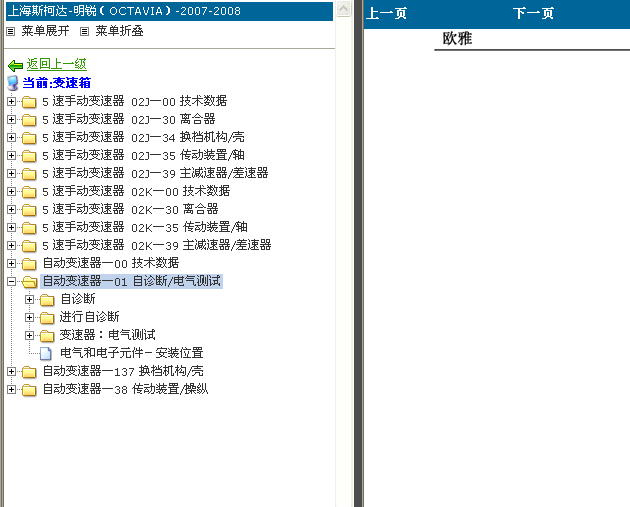The height and width of the screenshot is (507, 630).
Task: Click document icon for 电气和电子元件－安装位置
Action: pyautogui.click(x=46, y=354)
